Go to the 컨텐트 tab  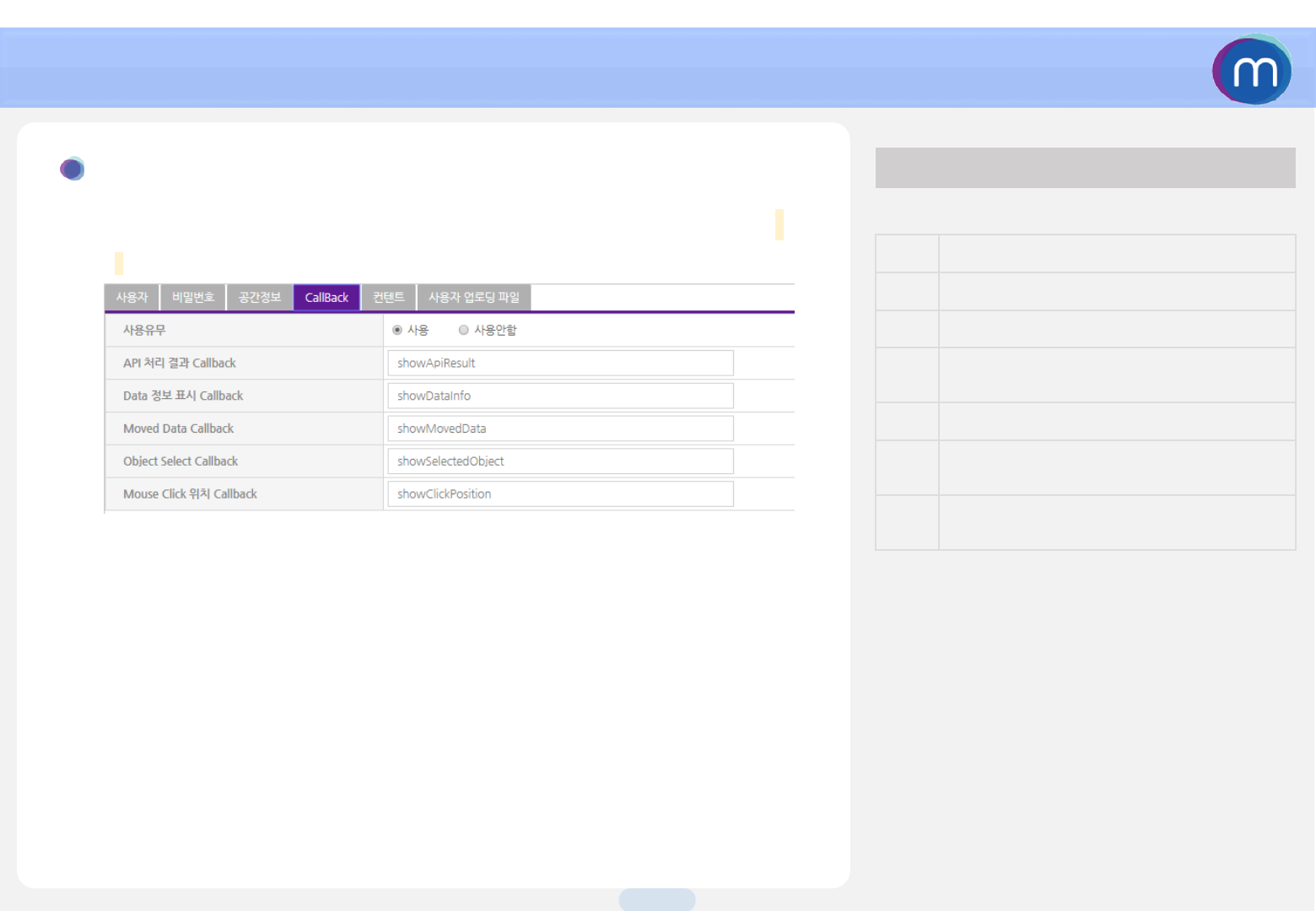[389, 297]
